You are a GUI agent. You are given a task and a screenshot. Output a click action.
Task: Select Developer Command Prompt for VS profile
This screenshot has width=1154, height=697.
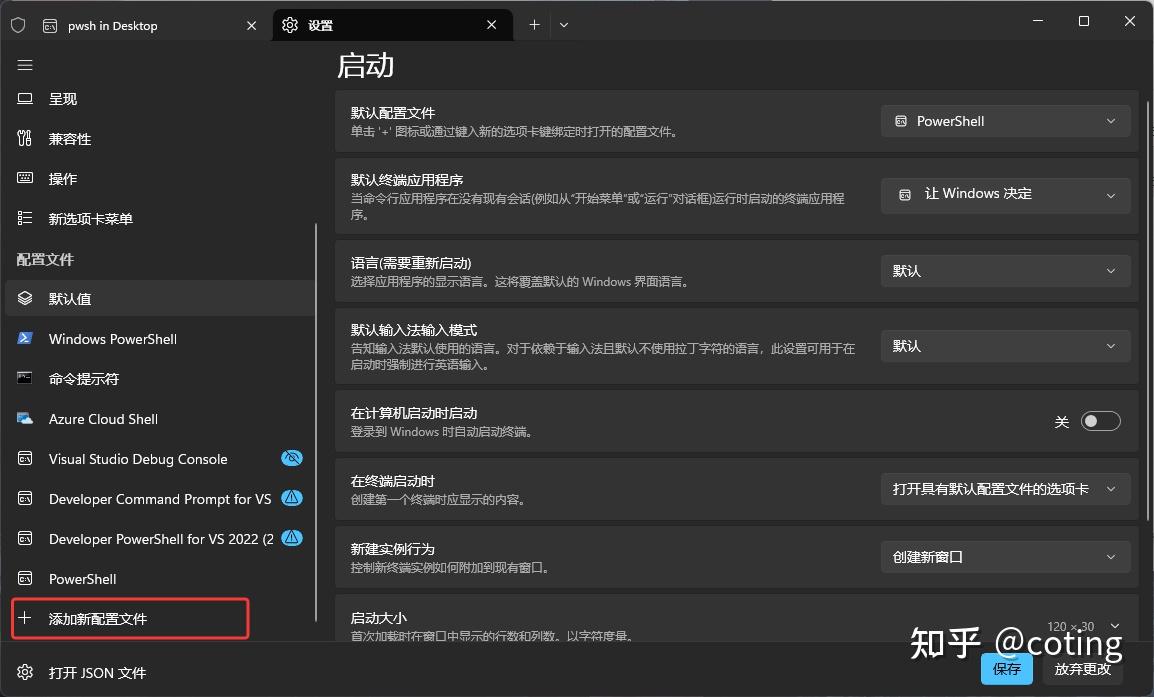coord(160,498)
